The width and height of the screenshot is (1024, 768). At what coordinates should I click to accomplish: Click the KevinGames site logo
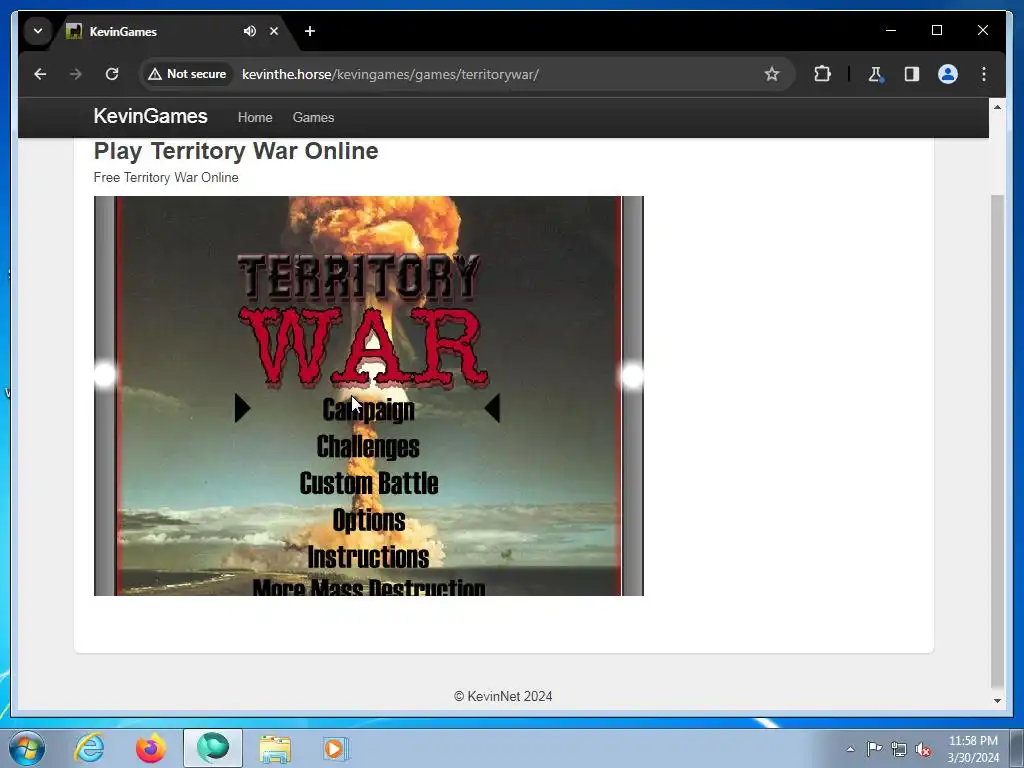tap(150, 116)
